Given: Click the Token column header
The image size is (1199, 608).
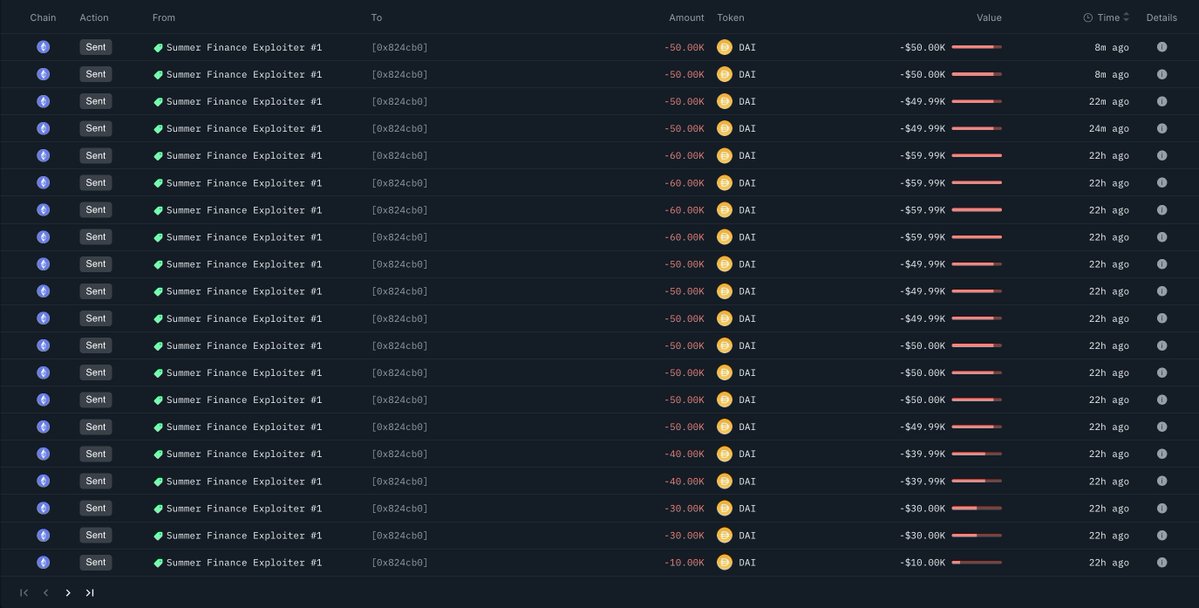Looking at the screenshot, I should click(730, 18).
